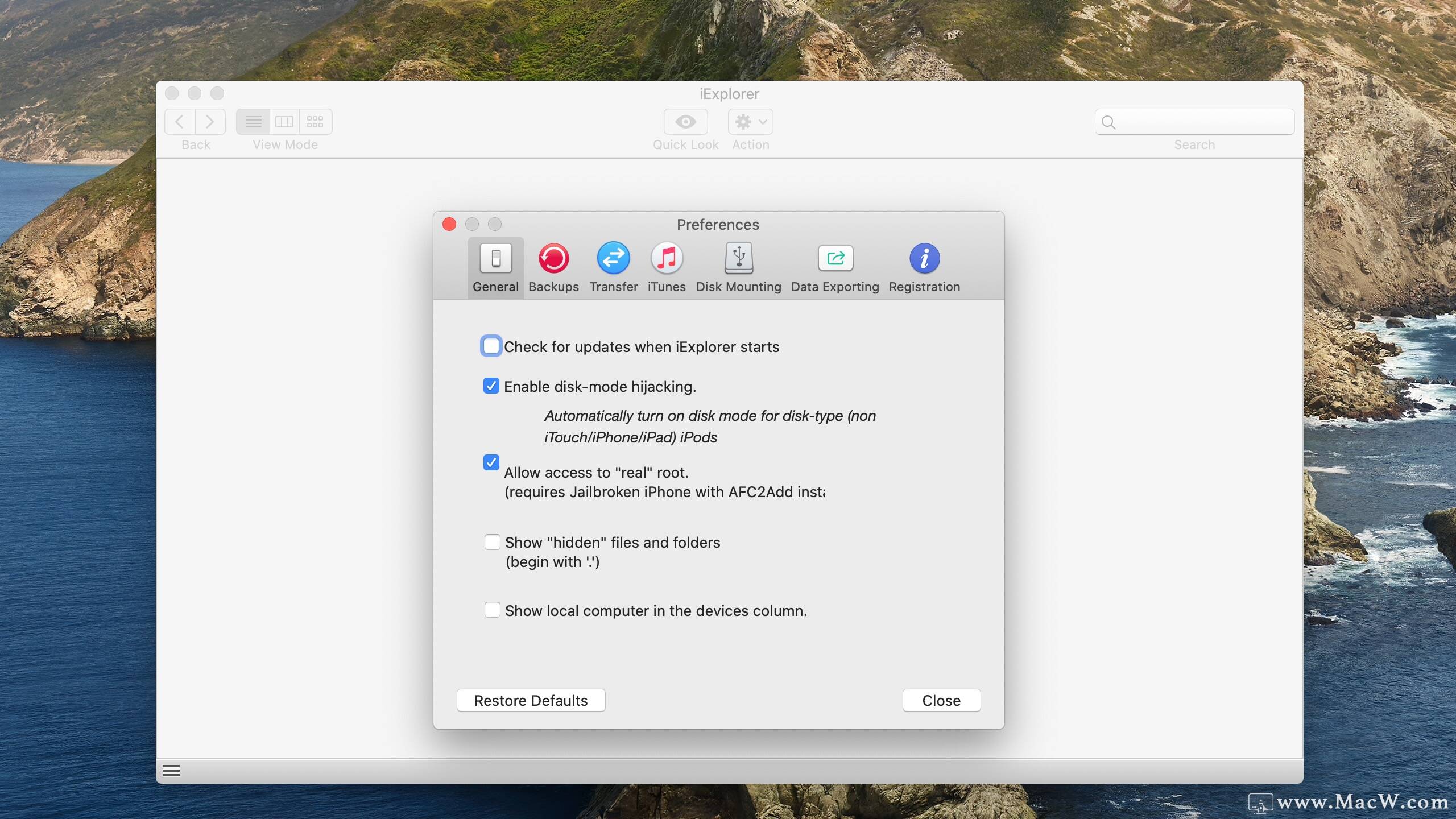Switch to column view mode
The height and width of the screenshot is (819, 1456).
coord(284,122)
